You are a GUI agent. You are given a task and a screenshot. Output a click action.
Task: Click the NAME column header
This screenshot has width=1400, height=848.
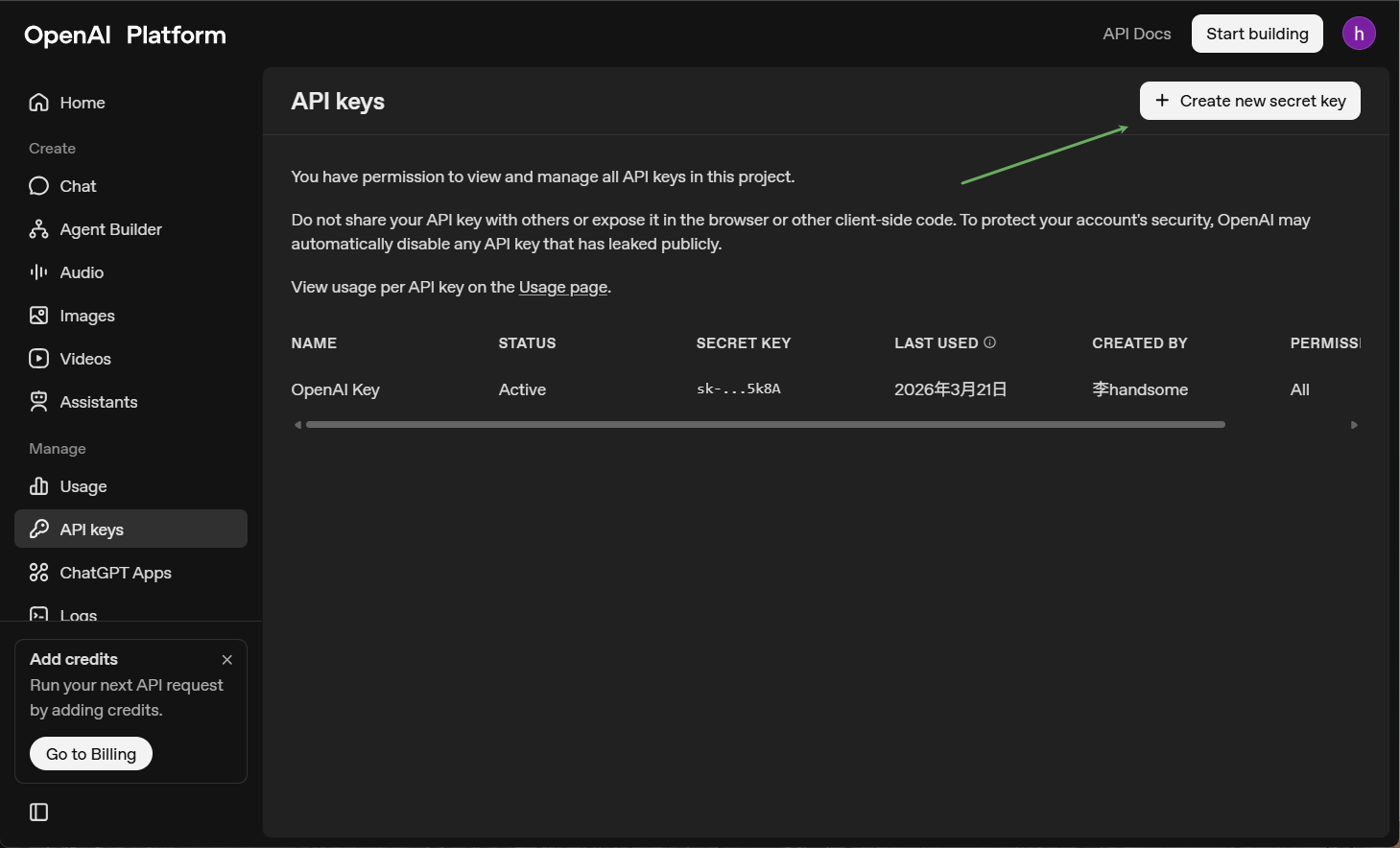(314, 343)
